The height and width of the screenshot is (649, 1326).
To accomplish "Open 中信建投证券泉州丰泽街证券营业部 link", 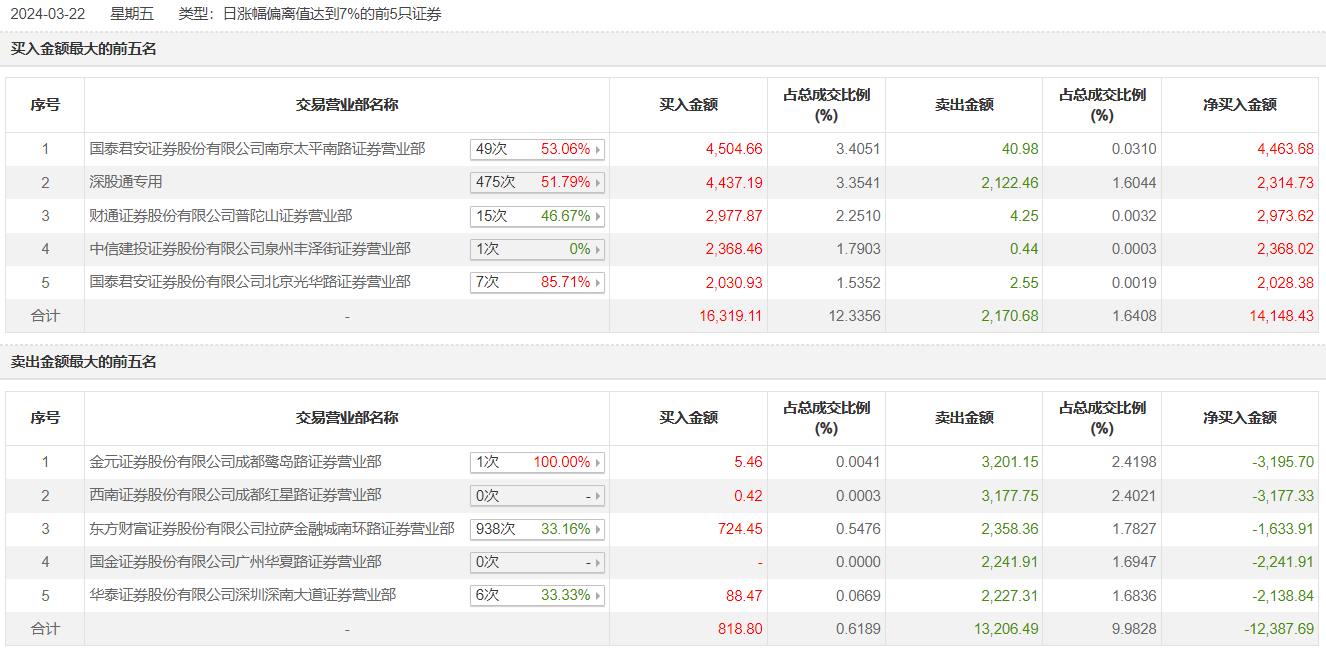I will [x=250, y=249].
